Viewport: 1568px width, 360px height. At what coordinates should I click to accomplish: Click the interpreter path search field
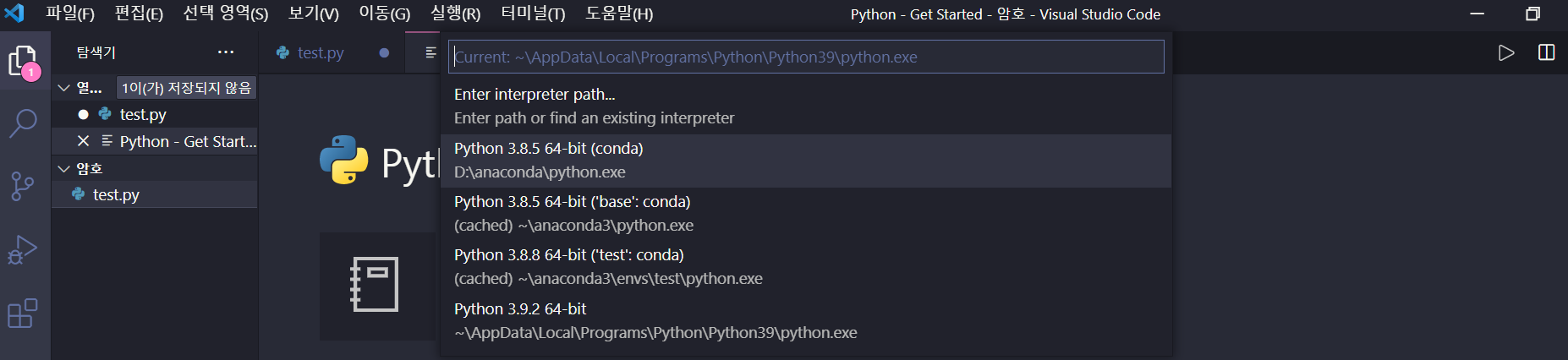(806, 57)
